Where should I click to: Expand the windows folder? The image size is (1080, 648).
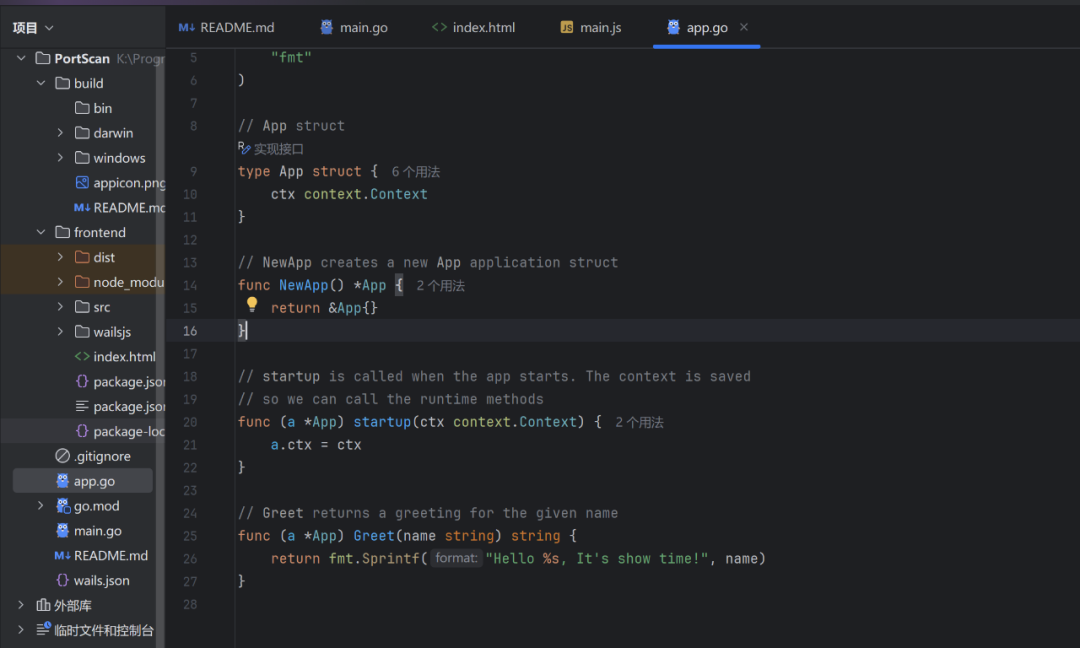61,158
